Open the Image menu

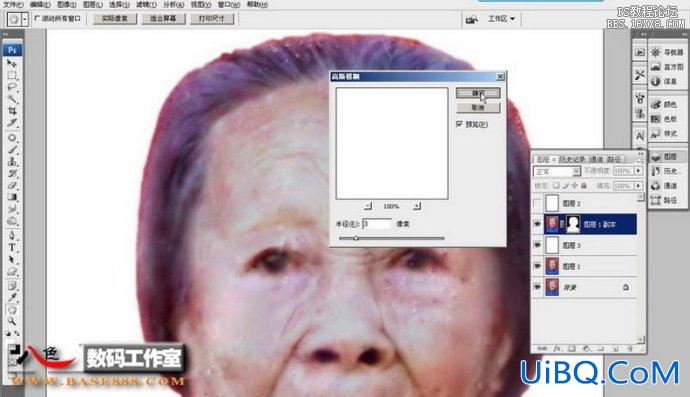click(x=67, y=4)
